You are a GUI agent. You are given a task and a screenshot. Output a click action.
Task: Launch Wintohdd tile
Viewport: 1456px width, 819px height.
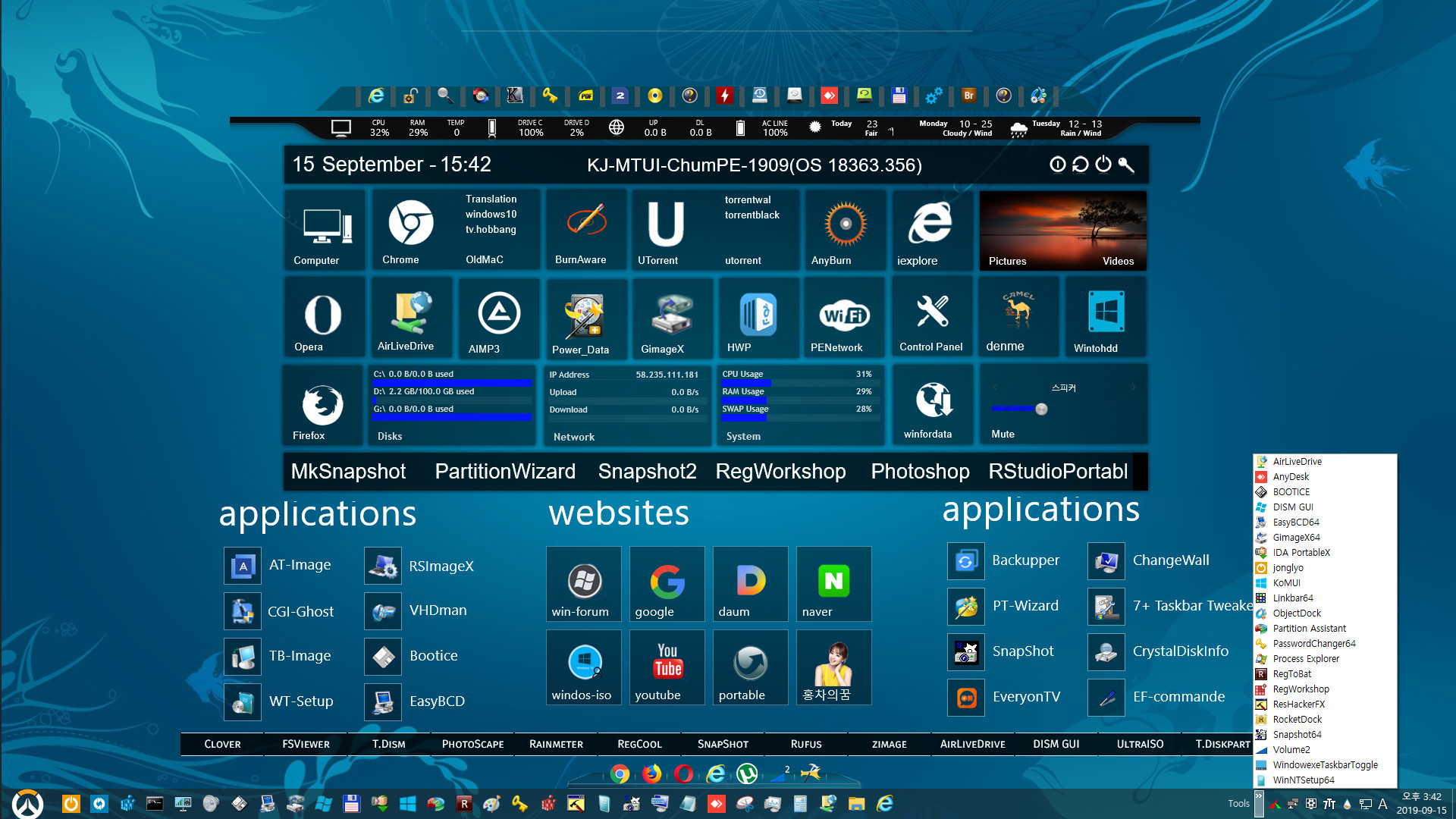coord(1106,317)
